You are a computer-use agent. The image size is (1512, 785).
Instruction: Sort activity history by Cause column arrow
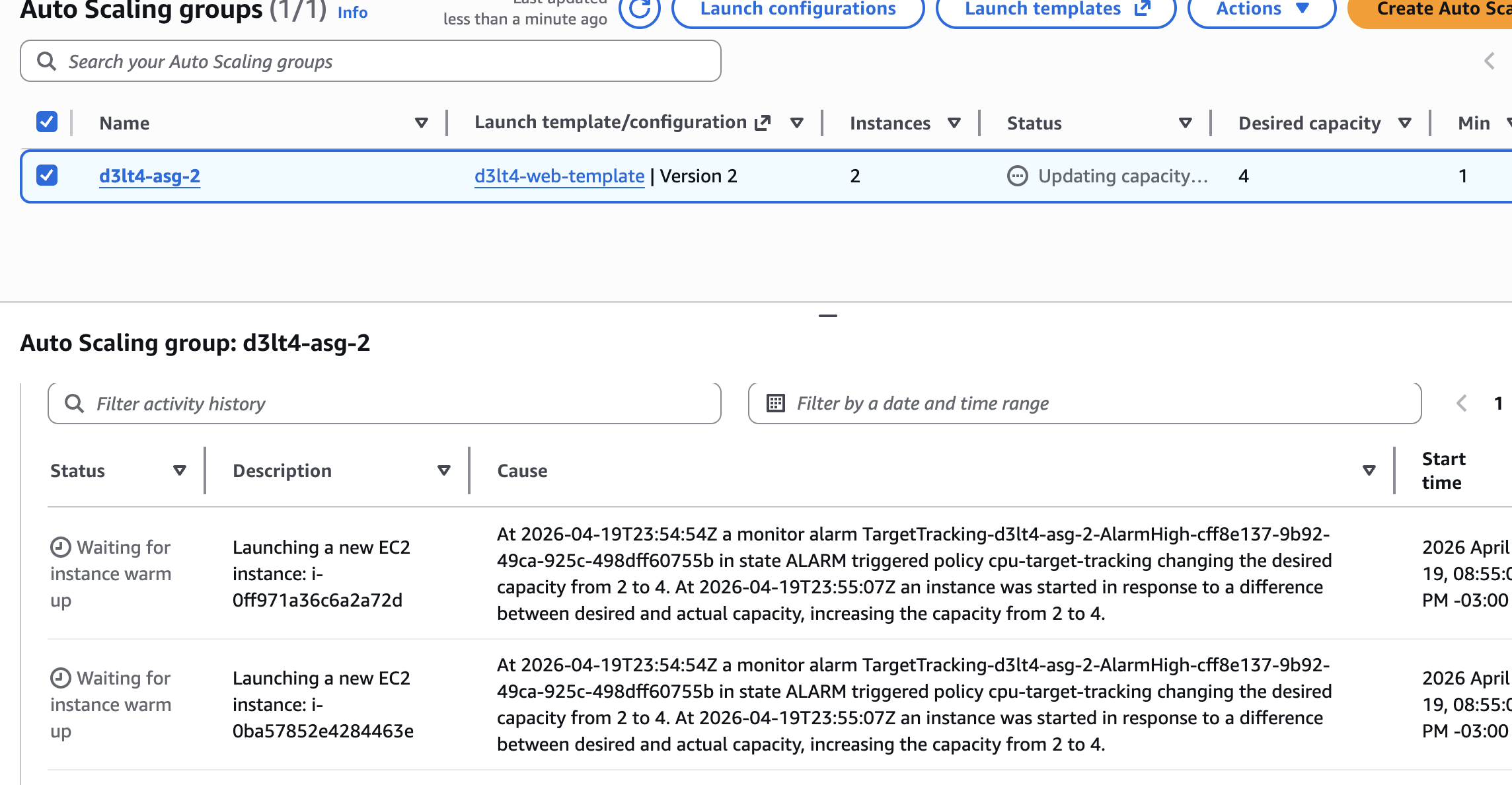[1369, 470]
